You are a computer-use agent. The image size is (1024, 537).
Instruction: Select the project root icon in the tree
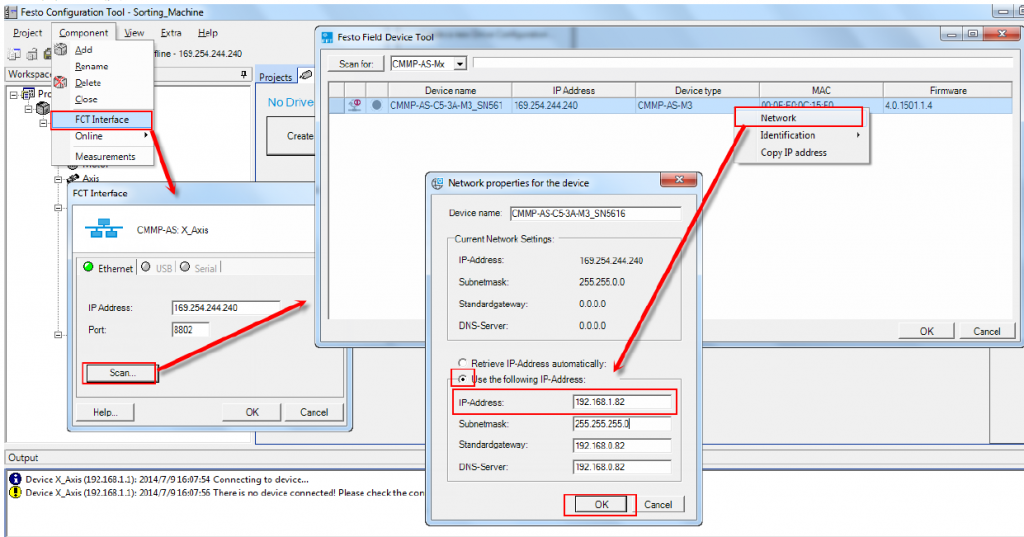[28, 93]
